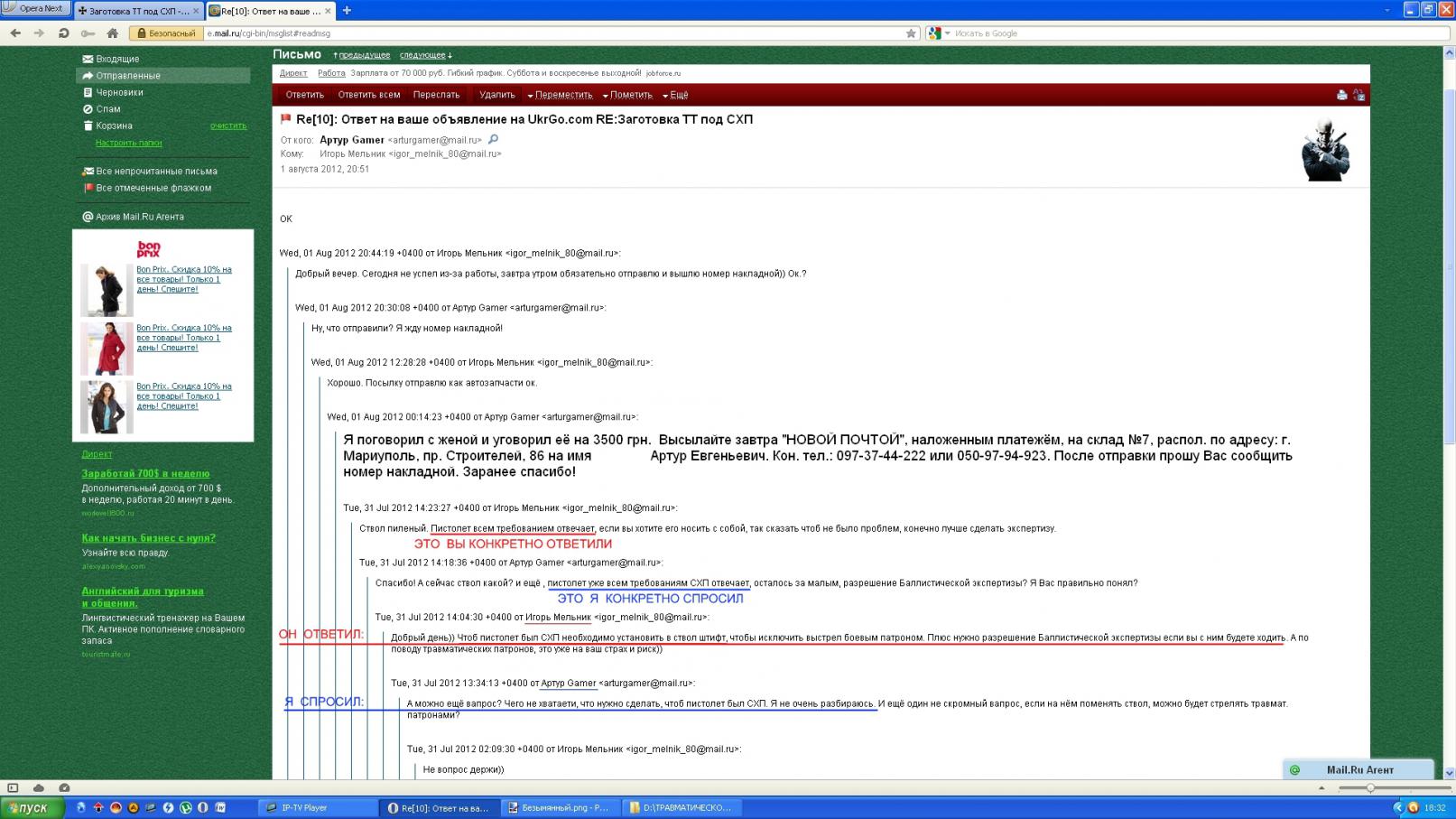Expand the Переместить dropdown
The image size is (1456, 819).
562,95
